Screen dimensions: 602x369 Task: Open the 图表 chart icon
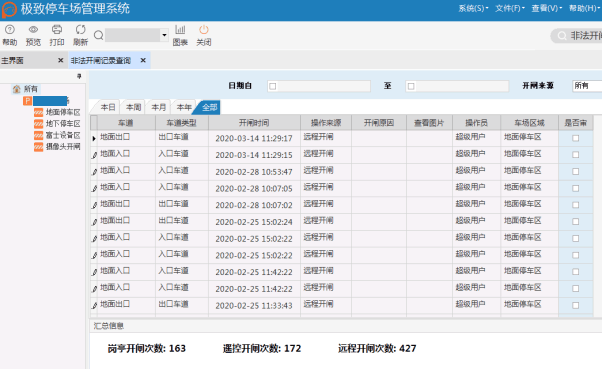pos(180,30)
